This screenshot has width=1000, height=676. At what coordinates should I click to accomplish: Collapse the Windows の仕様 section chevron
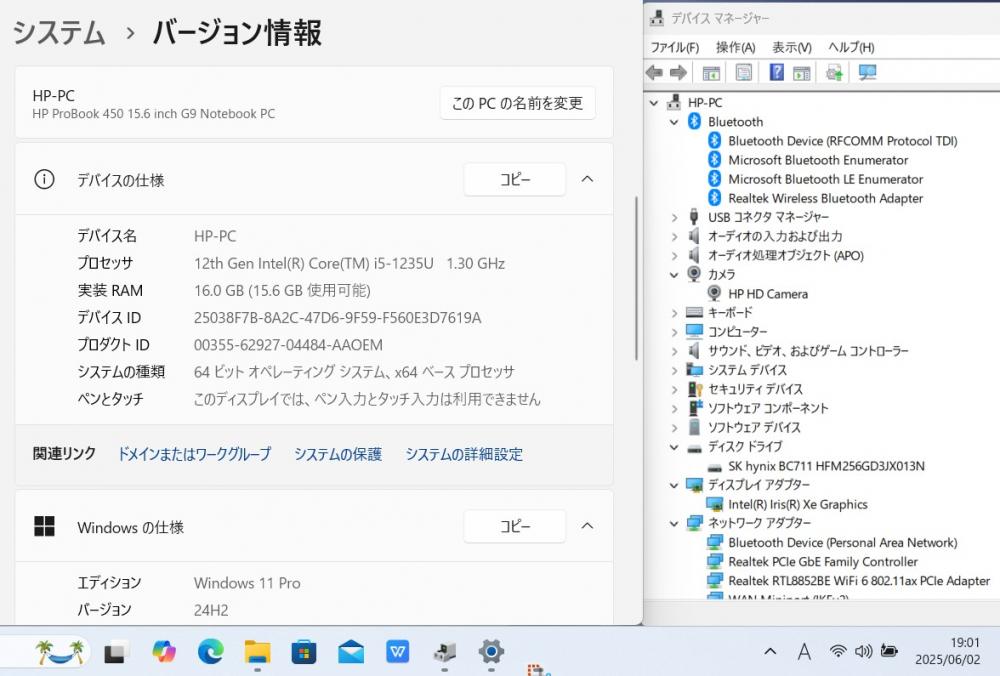(587, 526)
